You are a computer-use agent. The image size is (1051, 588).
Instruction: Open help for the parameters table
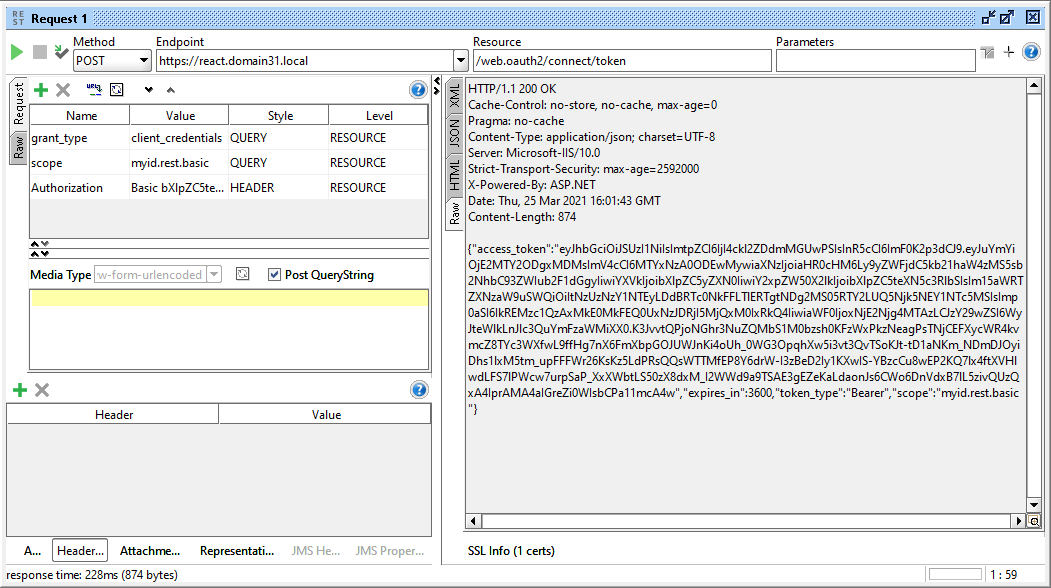tap(418, 90)
